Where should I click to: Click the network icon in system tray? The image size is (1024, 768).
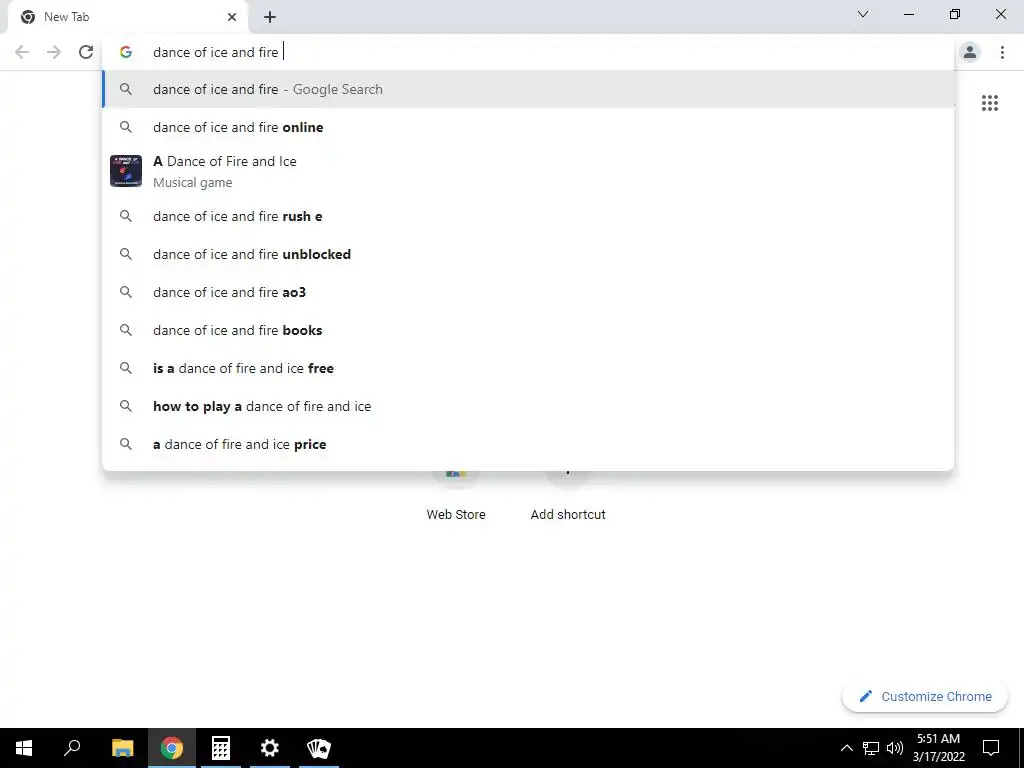[871, 748]
